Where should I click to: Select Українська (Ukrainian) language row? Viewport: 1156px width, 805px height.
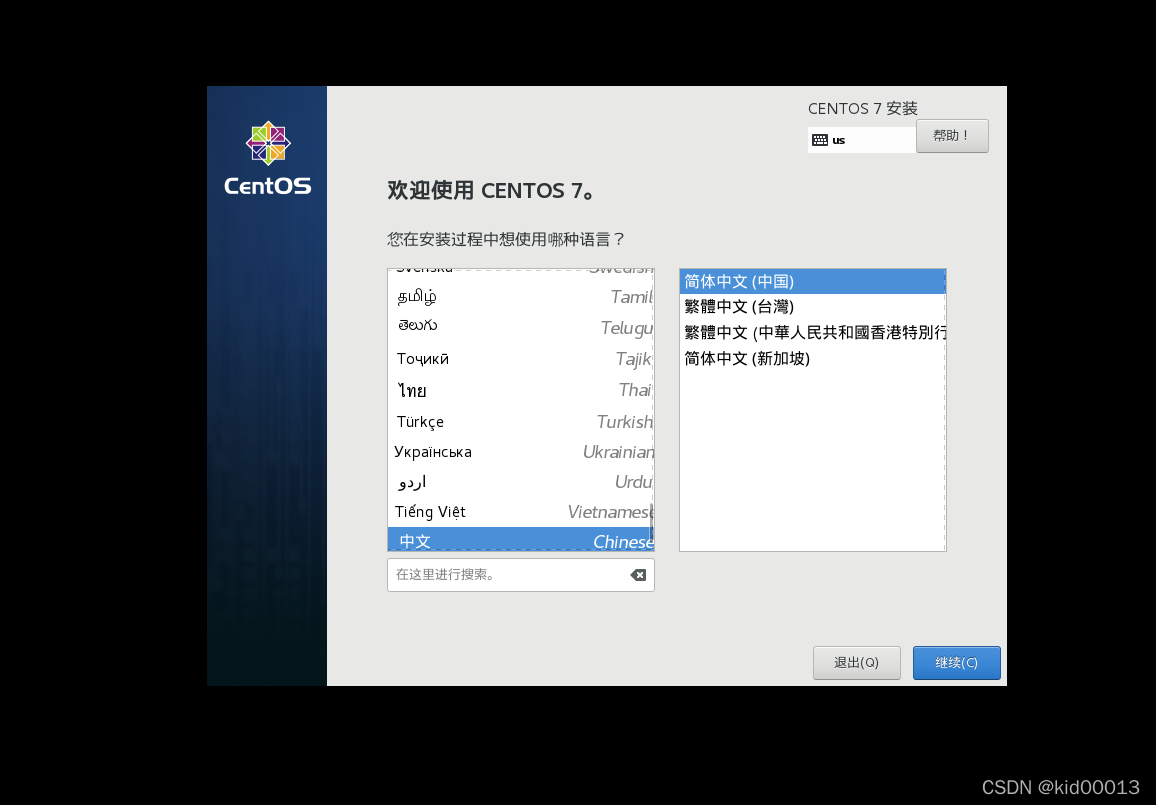click(520, 452)
